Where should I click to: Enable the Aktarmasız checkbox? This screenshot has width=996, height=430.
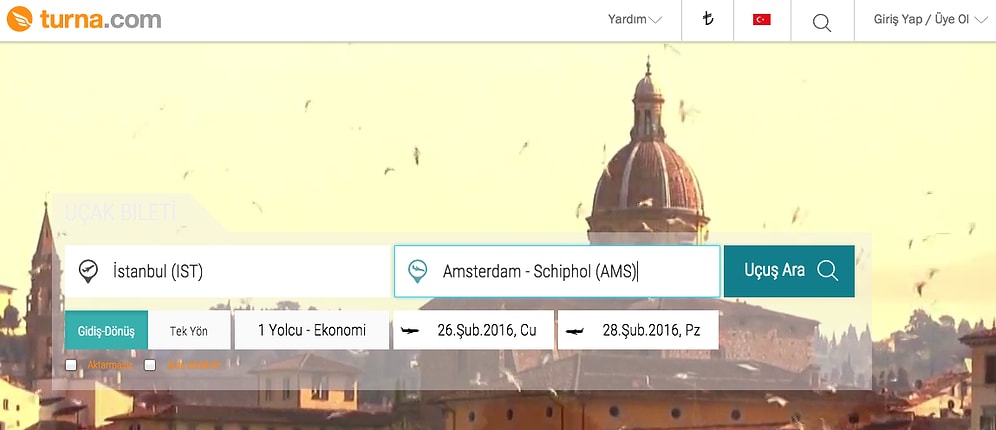[71, 365]
